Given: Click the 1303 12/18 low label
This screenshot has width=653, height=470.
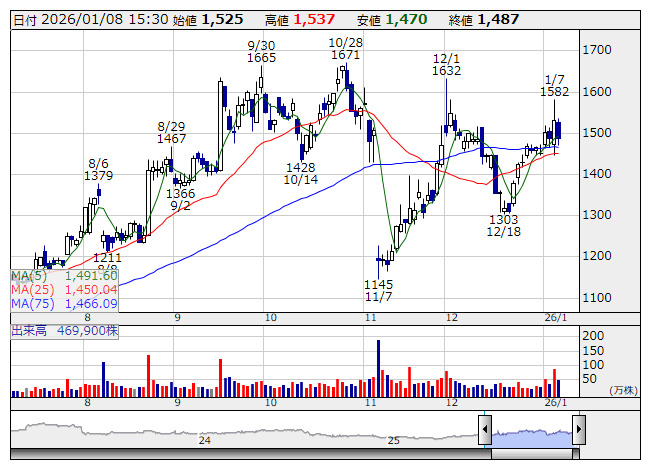Looking at the screenshot, I should tap(503, 225).
